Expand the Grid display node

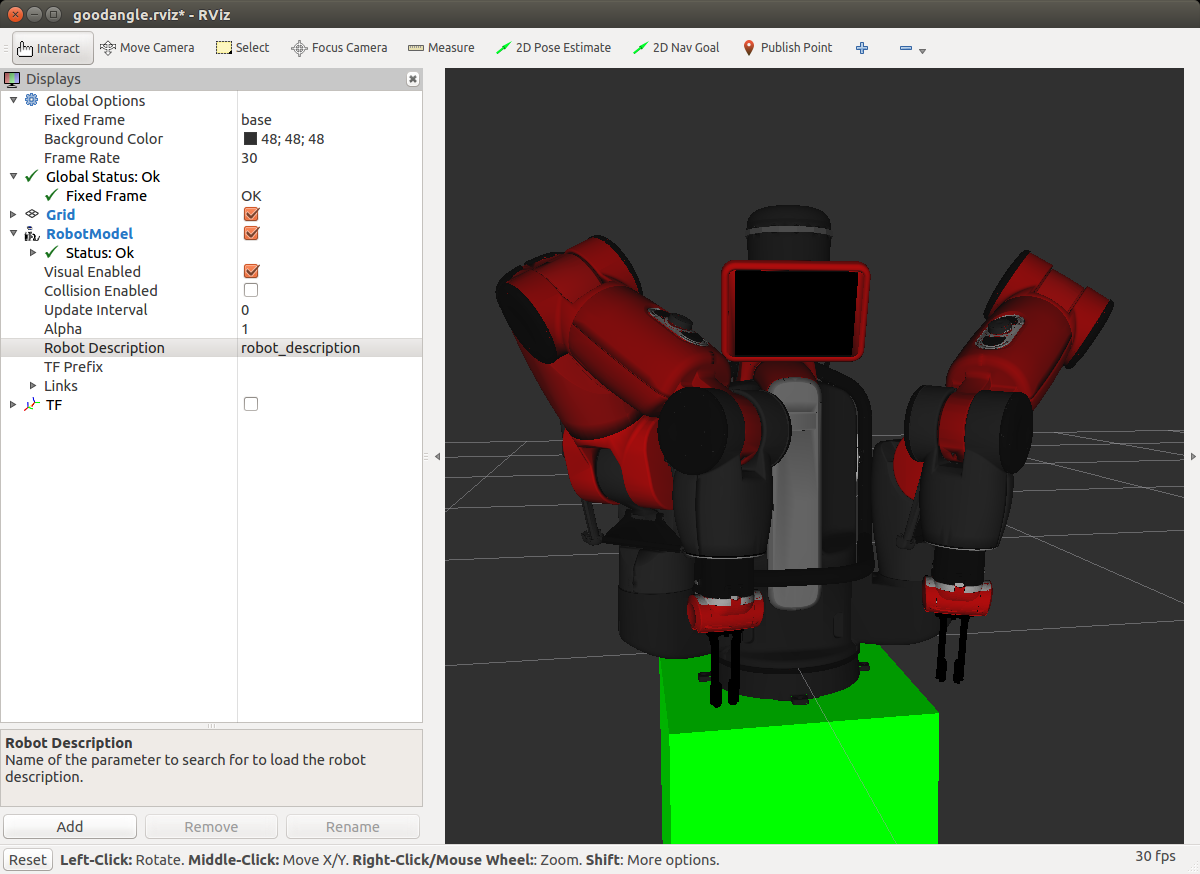(x=13, y=214)
